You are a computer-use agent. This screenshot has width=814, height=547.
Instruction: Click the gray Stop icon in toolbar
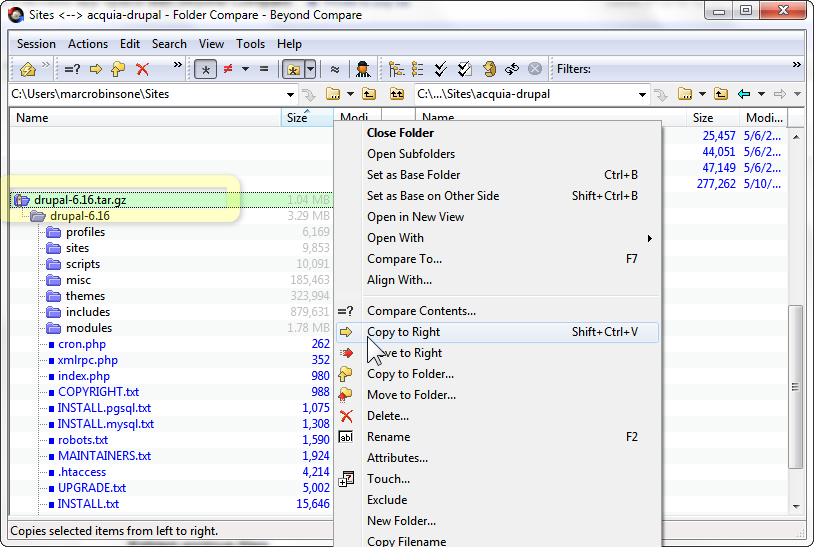pos(535,69)
